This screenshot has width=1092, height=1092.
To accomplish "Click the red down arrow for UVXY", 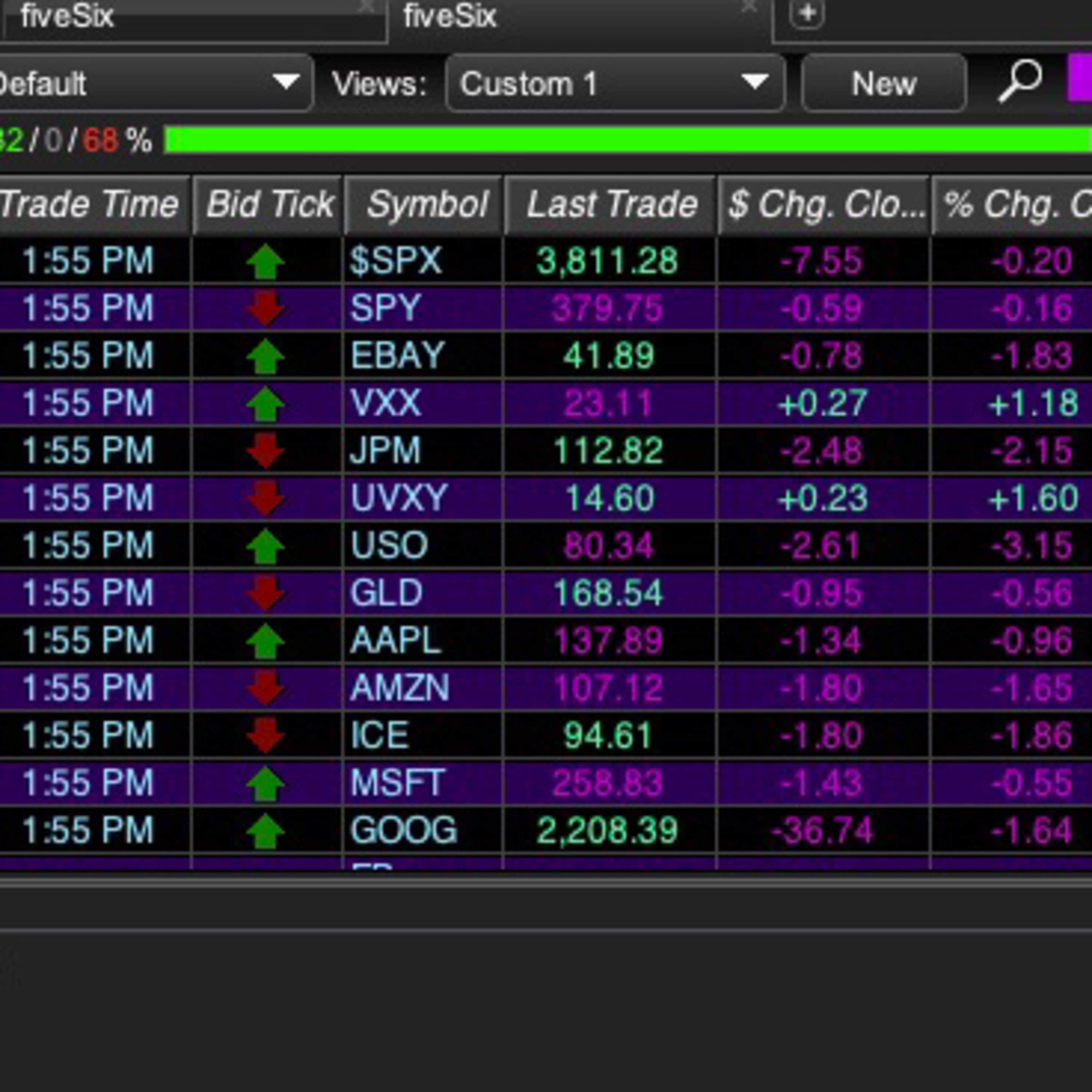I will (x=266, y=499).
